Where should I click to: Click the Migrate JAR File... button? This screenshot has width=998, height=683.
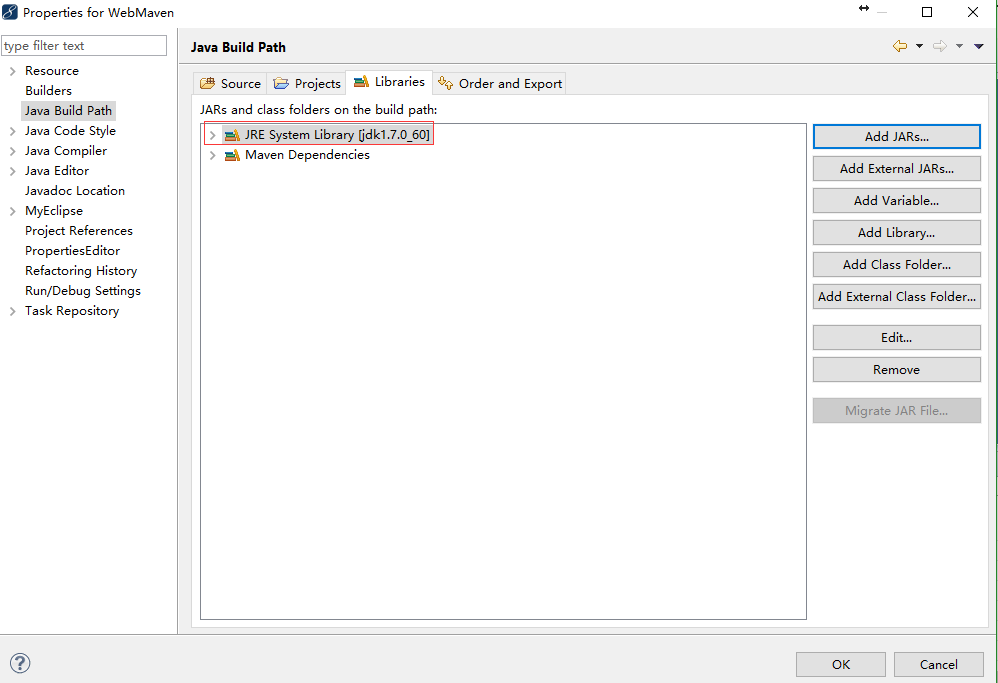(x=896, y=411)
